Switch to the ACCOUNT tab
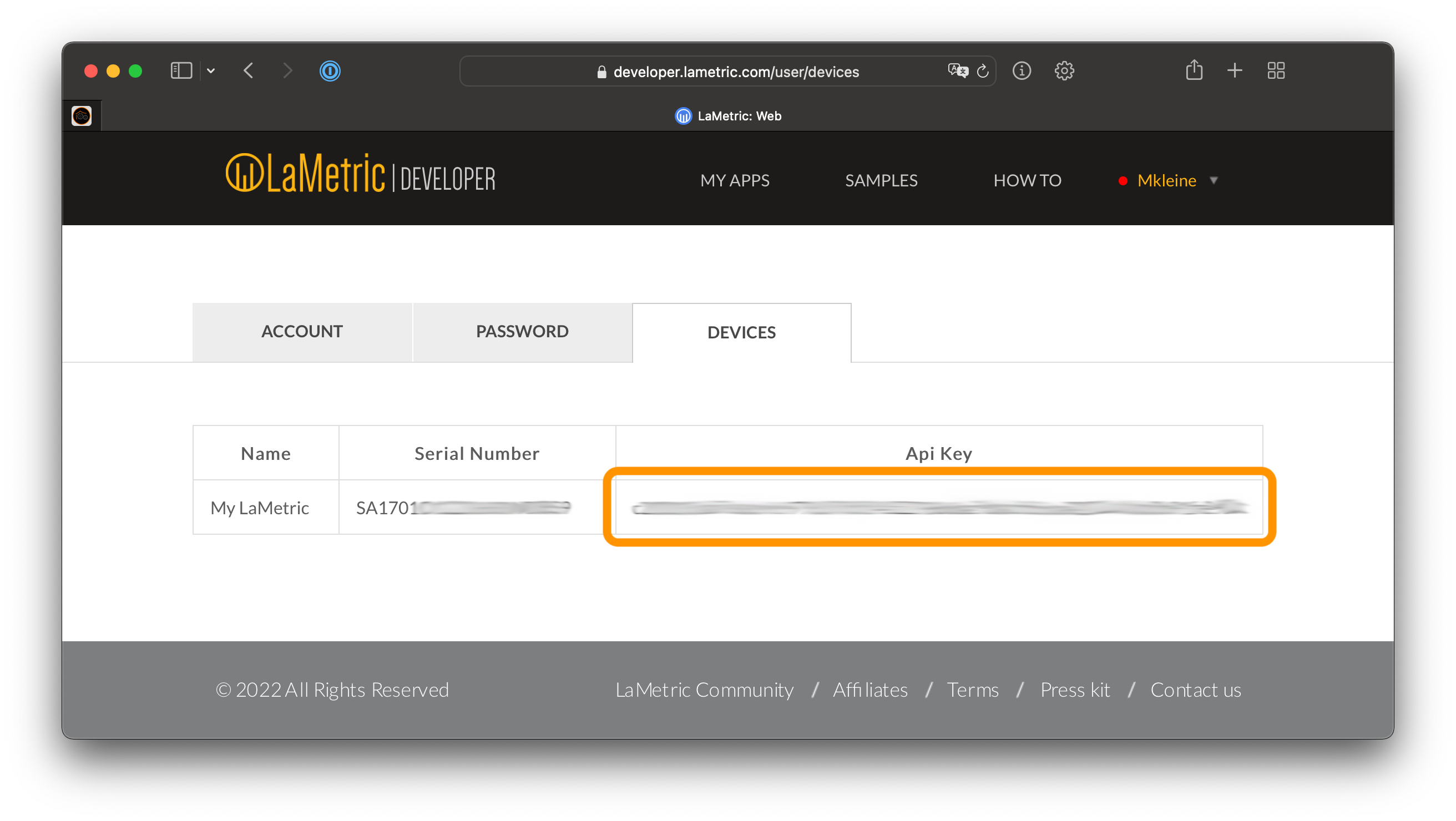Image resolution: width=1456 pixels, height=821 pixels. point(302,332)
